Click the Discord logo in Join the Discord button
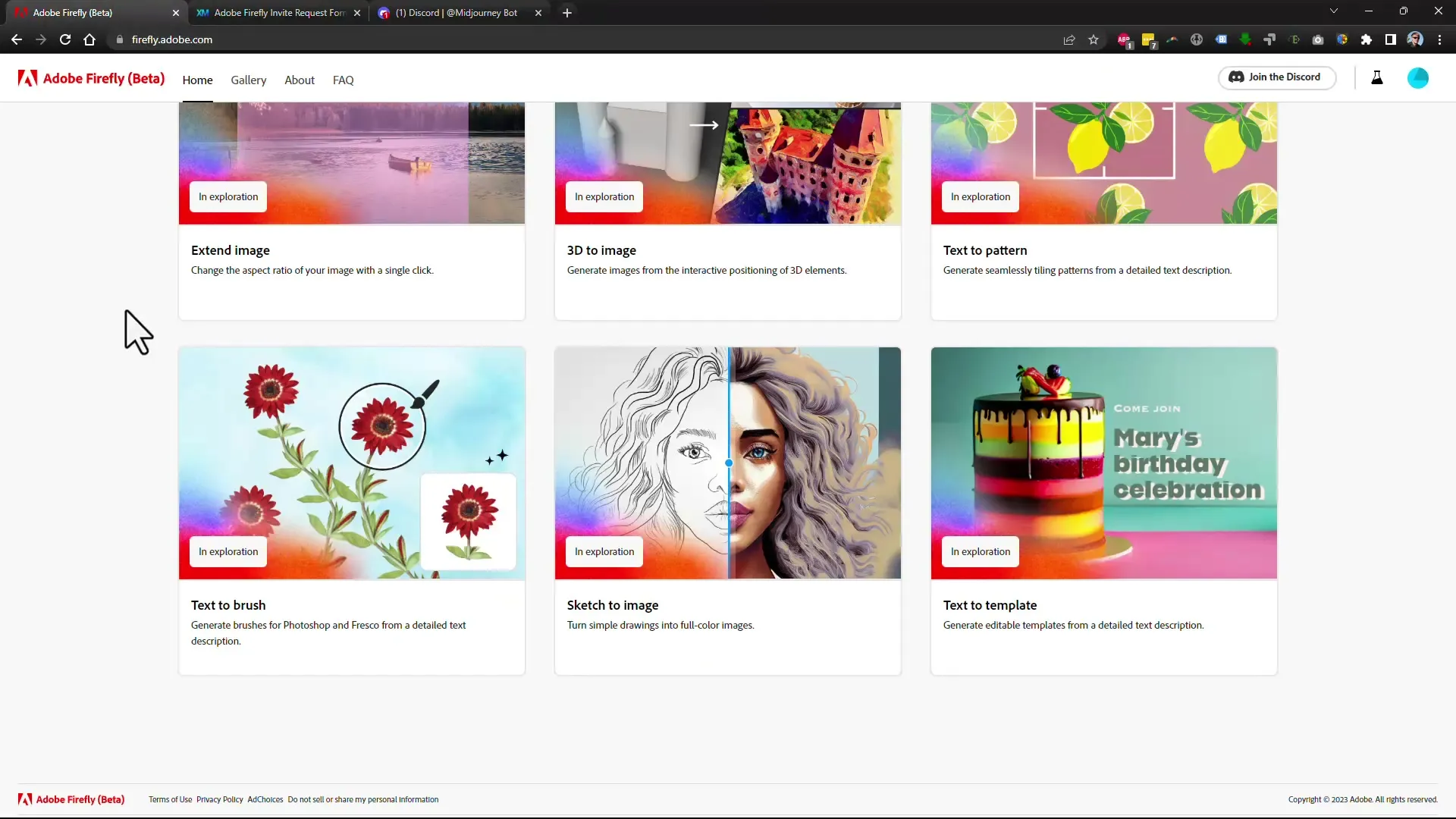 [x=1237, y=77]
